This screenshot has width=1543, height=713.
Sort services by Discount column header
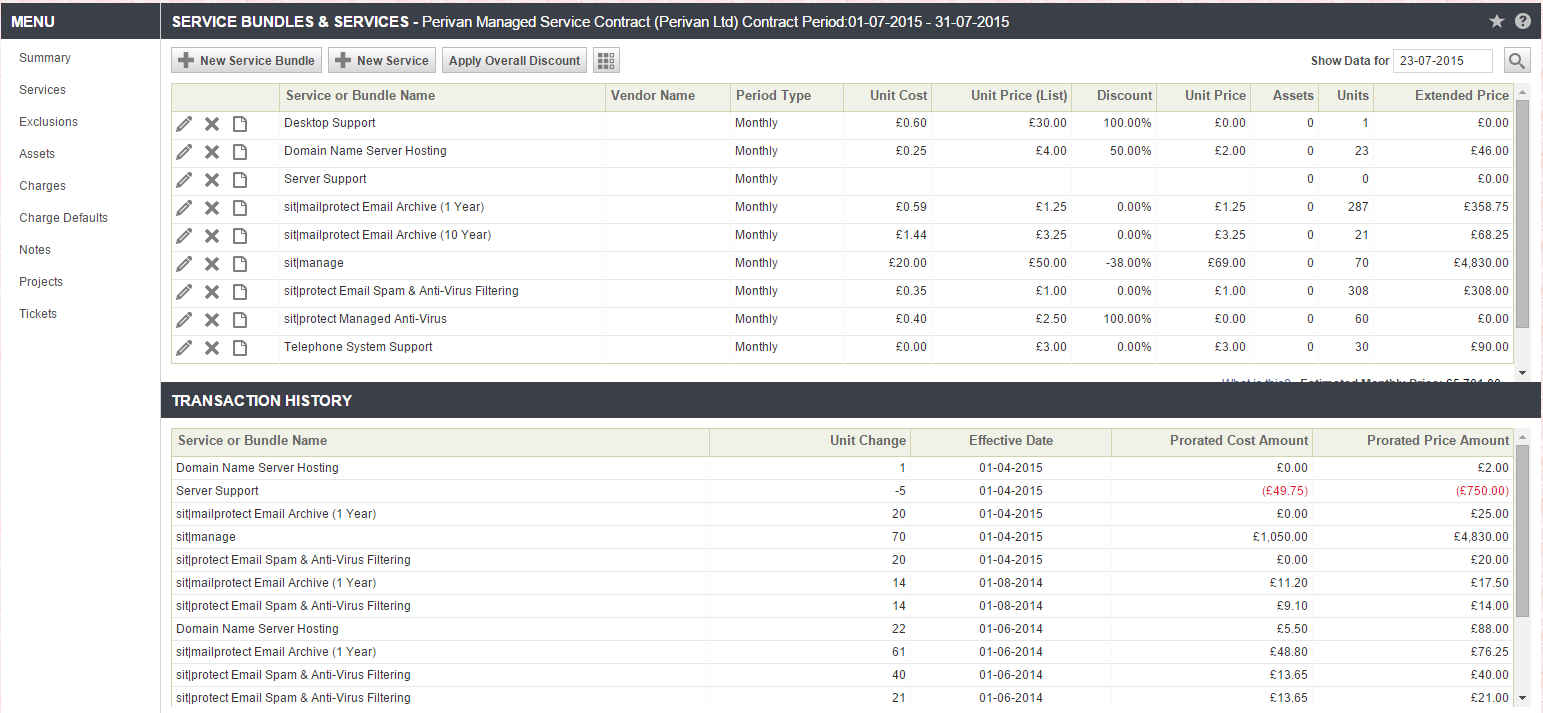[1114, 97]
